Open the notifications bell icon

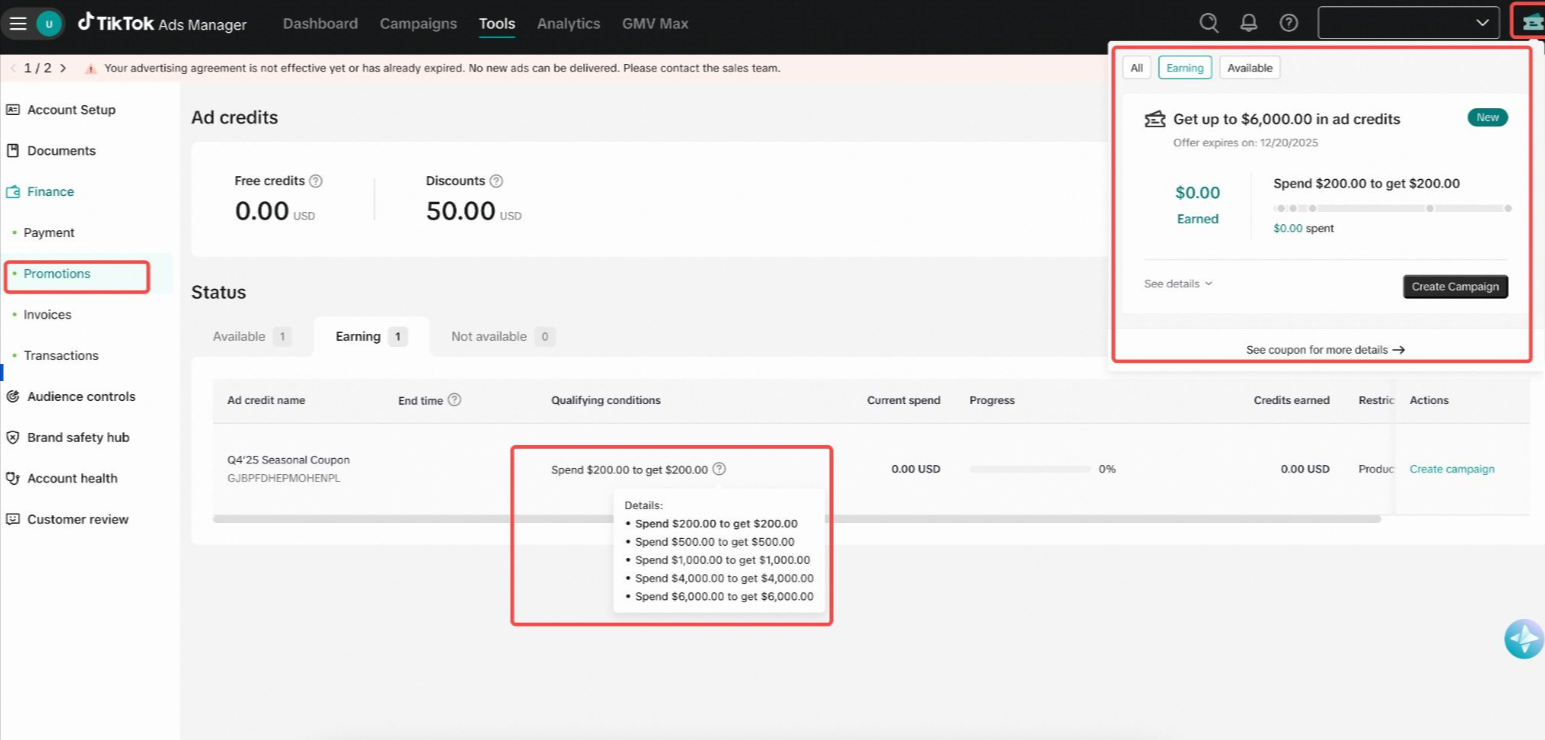tap(1249, 22)
